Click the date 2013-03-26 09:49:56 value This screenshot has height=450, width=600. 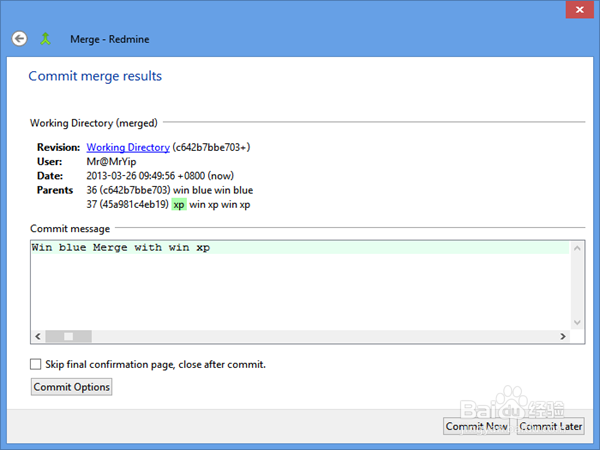coord(160,176)
